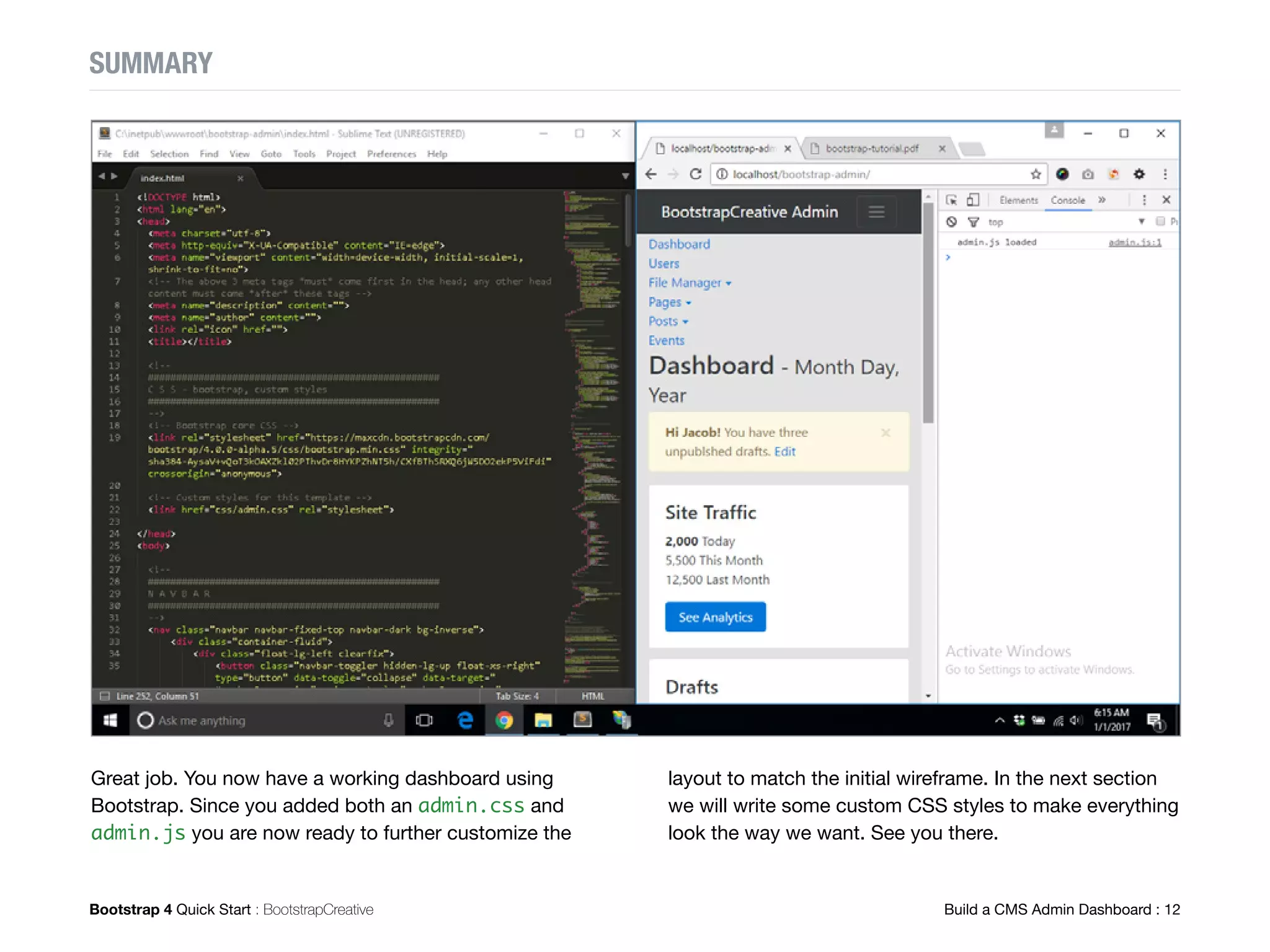Click the See Analytics button
1270x952 pixels.
pos(715,617)
